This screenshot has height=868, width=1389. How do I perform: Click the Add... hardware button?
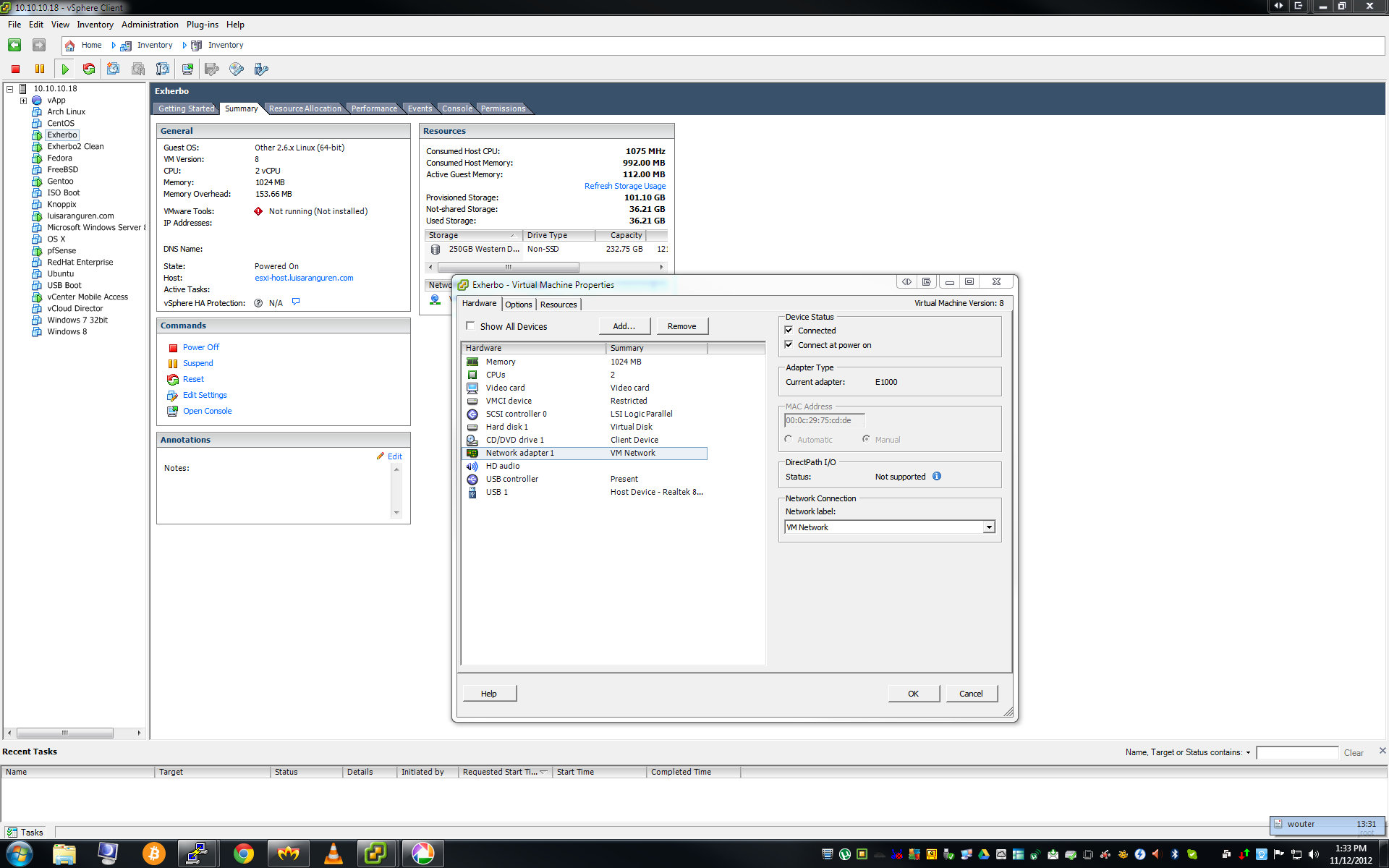pos(624,326)
